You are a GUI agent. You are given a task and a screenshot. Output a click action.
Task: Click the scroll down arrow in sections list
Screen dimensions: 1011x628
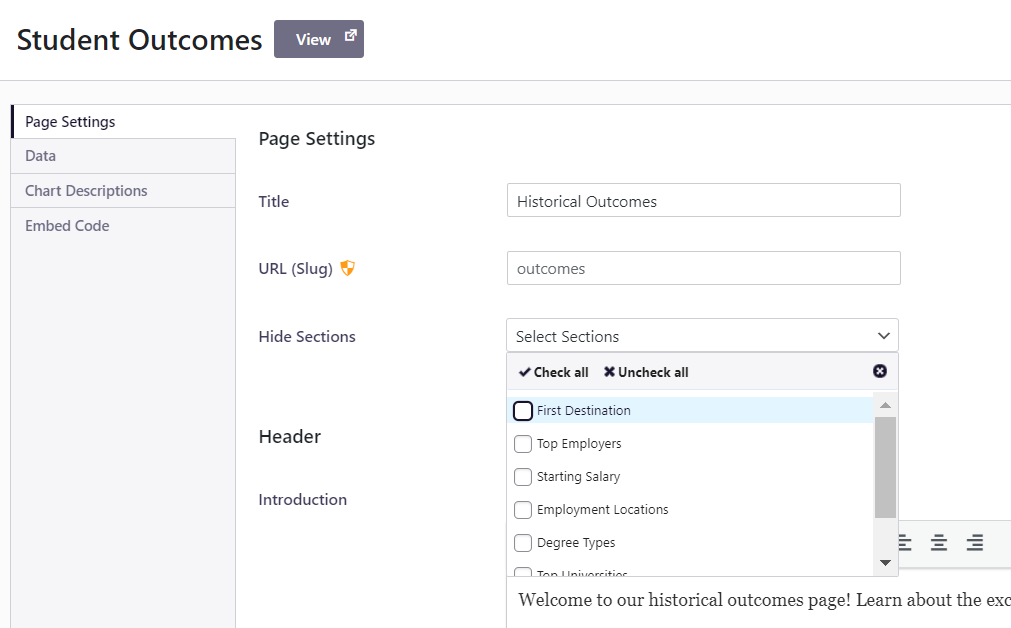tap(885, 563)
